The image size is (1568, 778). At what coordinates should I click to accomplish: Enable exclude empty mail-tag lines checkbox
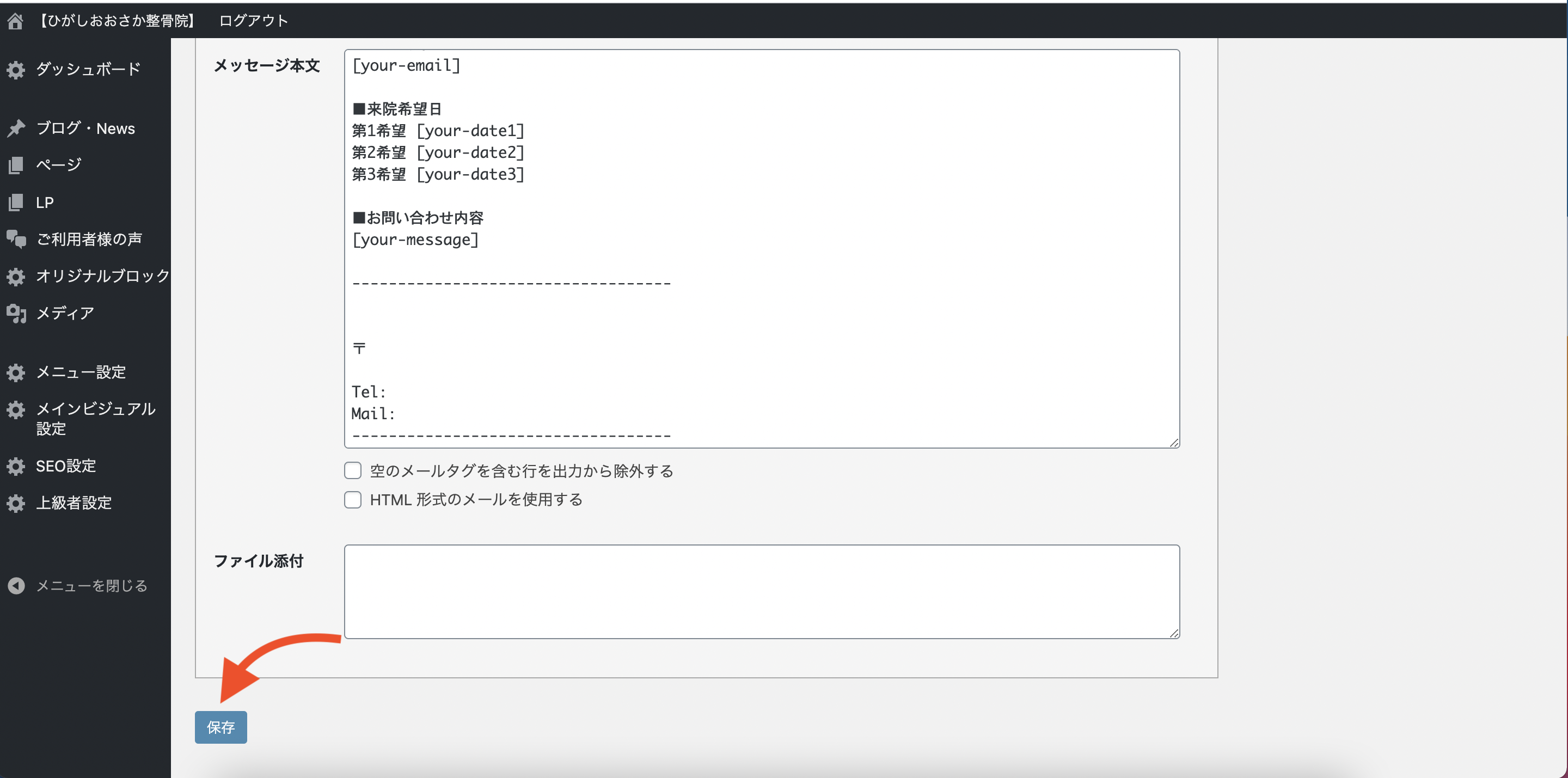point(353,470)
